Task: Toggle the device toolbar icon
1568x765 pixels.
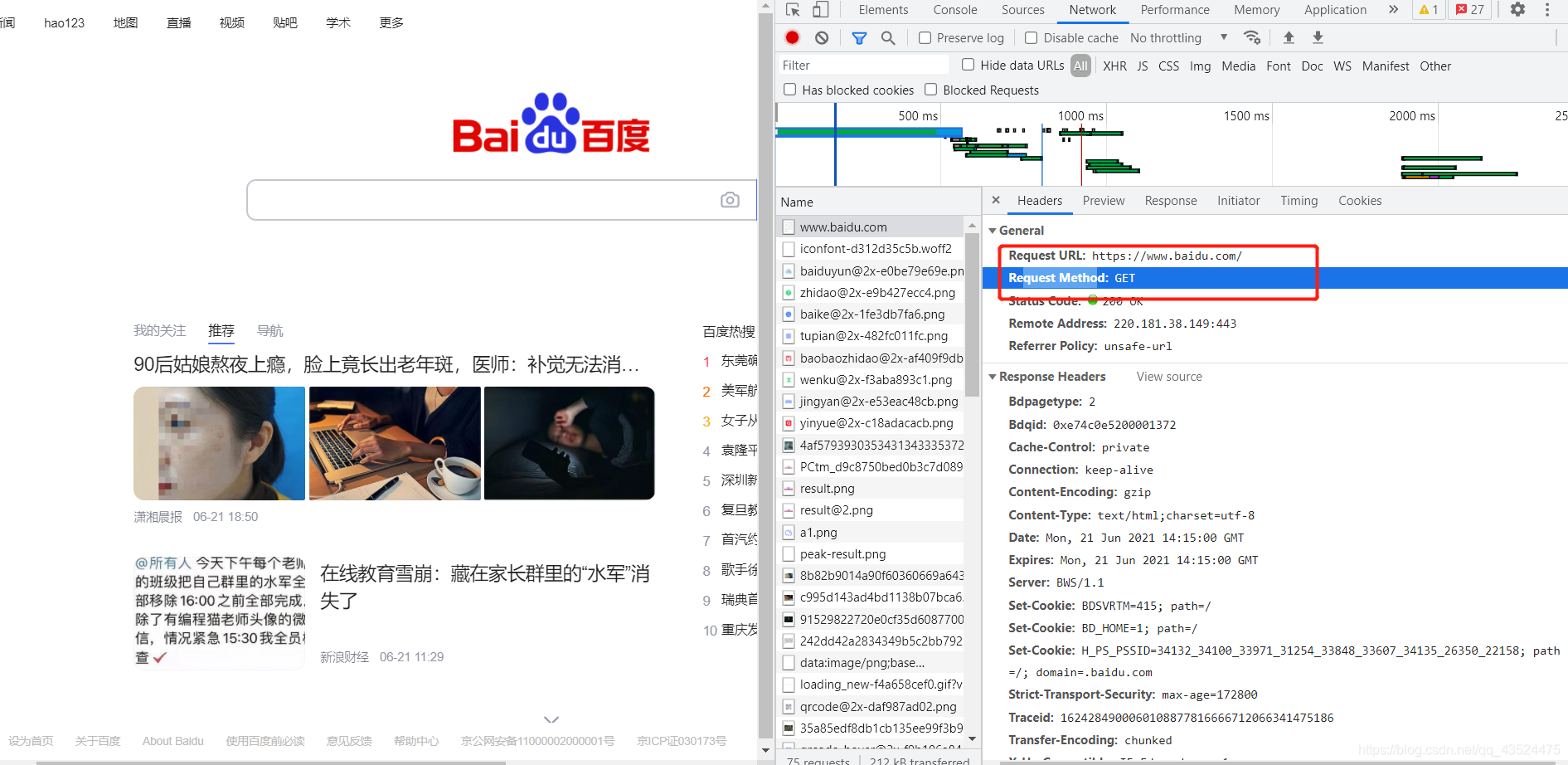Action: coord(820,10)
